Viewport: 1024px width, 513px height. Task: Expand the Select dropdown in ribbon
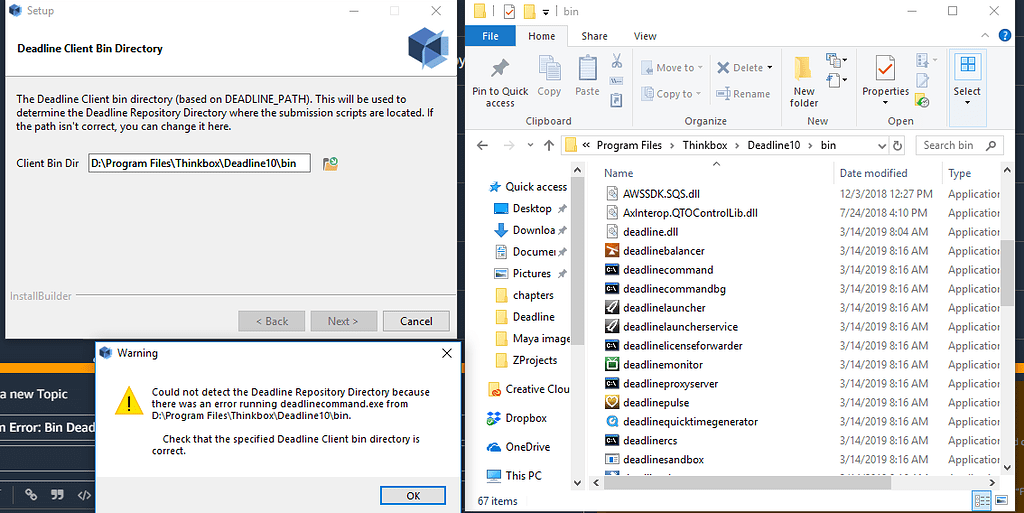(x=967, y=103)
